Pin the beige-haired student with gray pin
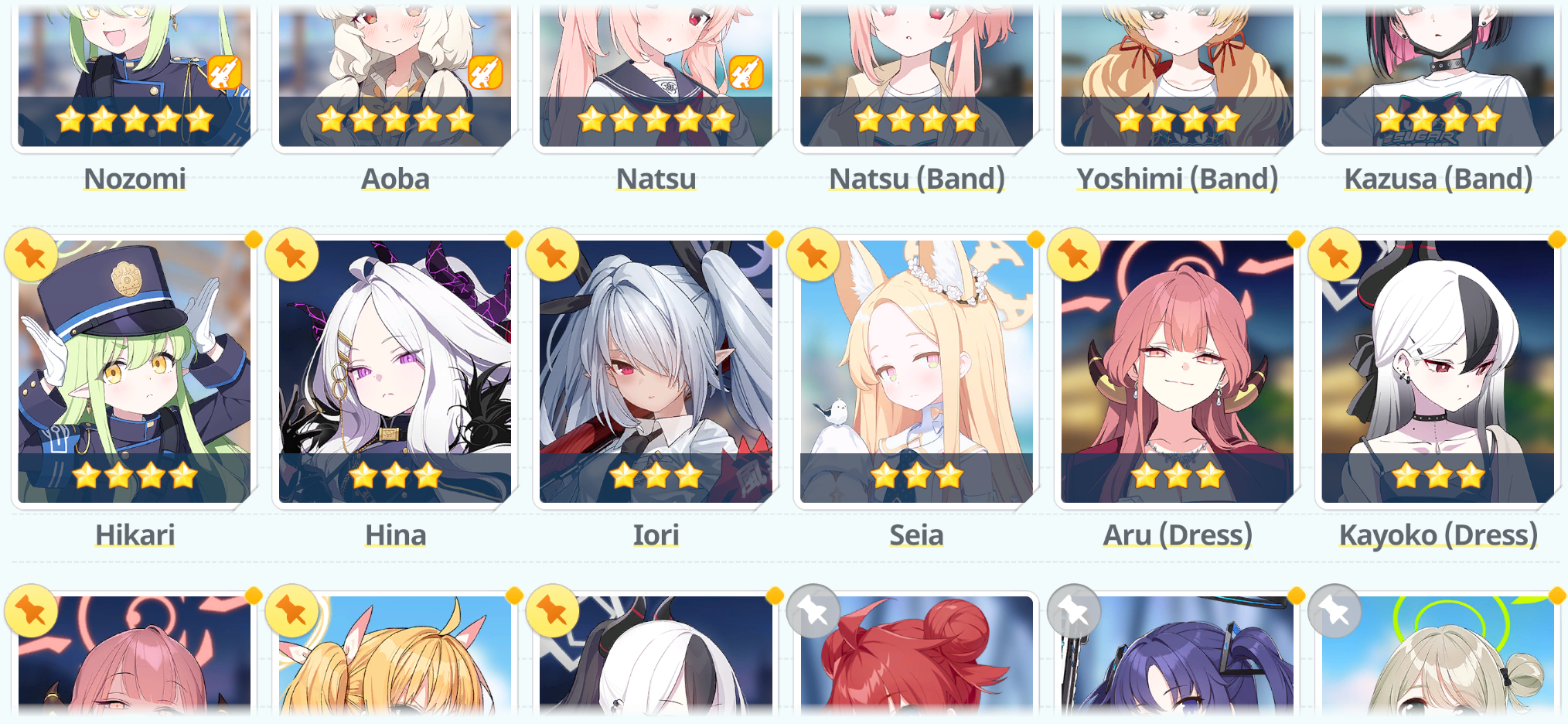Image resolution: width=1568 pixels, height=724 pixels. pyautogui.click(x=1335, y=611)
